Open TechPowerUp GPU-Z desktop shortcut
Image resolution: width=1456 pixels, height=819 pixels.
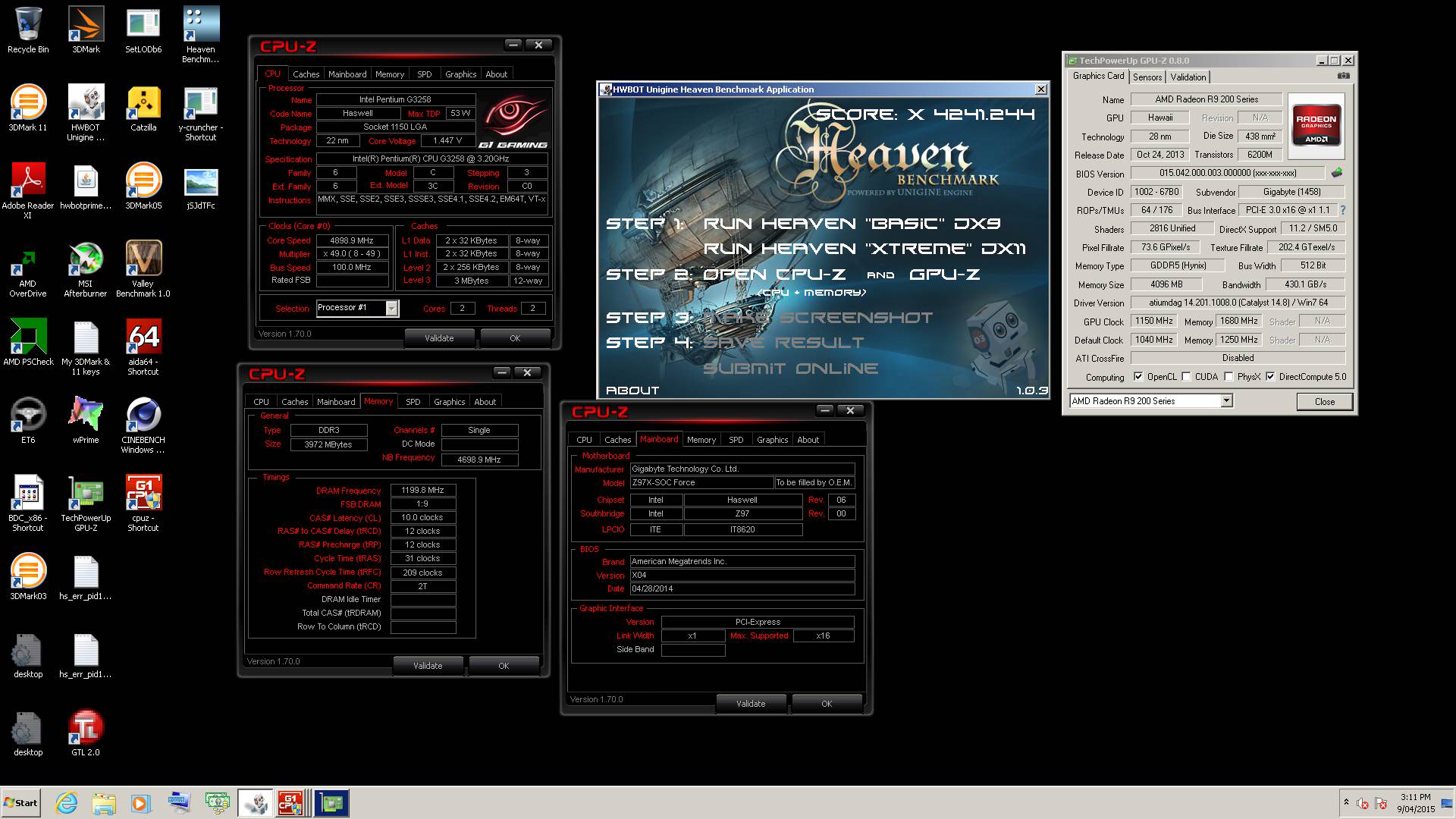click(x=86, y=504)
